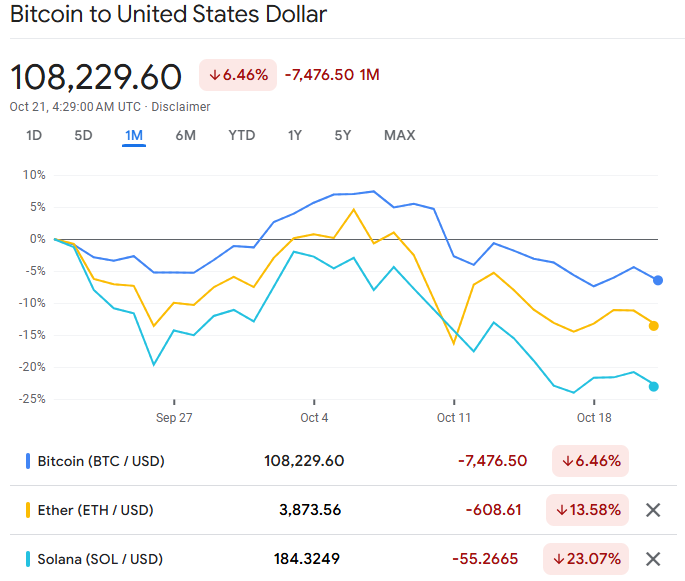
Task: Open the Disclaimer link
Action: coord(181,107)
